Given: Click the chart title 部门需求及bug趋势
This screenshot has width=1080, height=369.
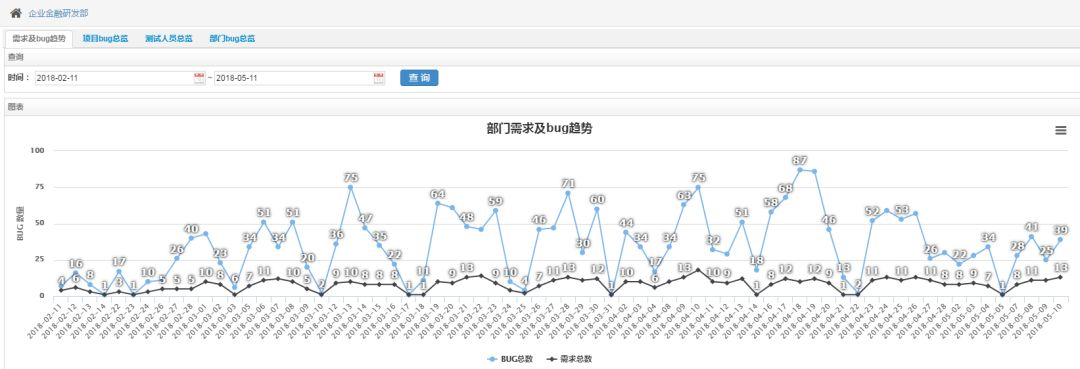Looking at the screenshot, I should pyautogui.click(x=539, y=129).
